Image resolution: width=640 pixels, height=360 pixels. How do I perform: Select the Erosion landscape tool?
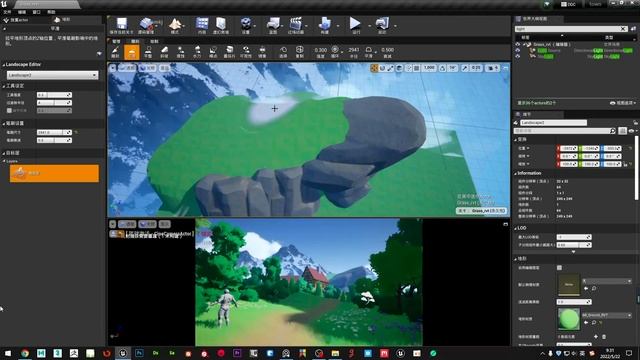coord(180,52)
